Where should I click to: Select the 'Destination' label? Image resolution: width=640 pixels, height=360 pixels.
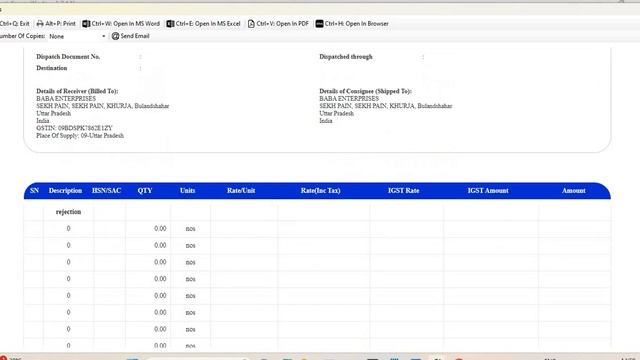51,68
